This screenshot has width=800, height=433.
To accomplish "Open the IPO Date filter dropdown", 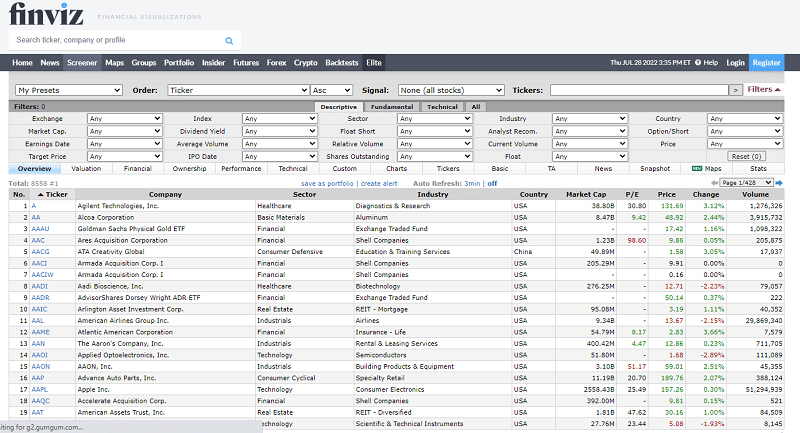I will coord(280,157).
